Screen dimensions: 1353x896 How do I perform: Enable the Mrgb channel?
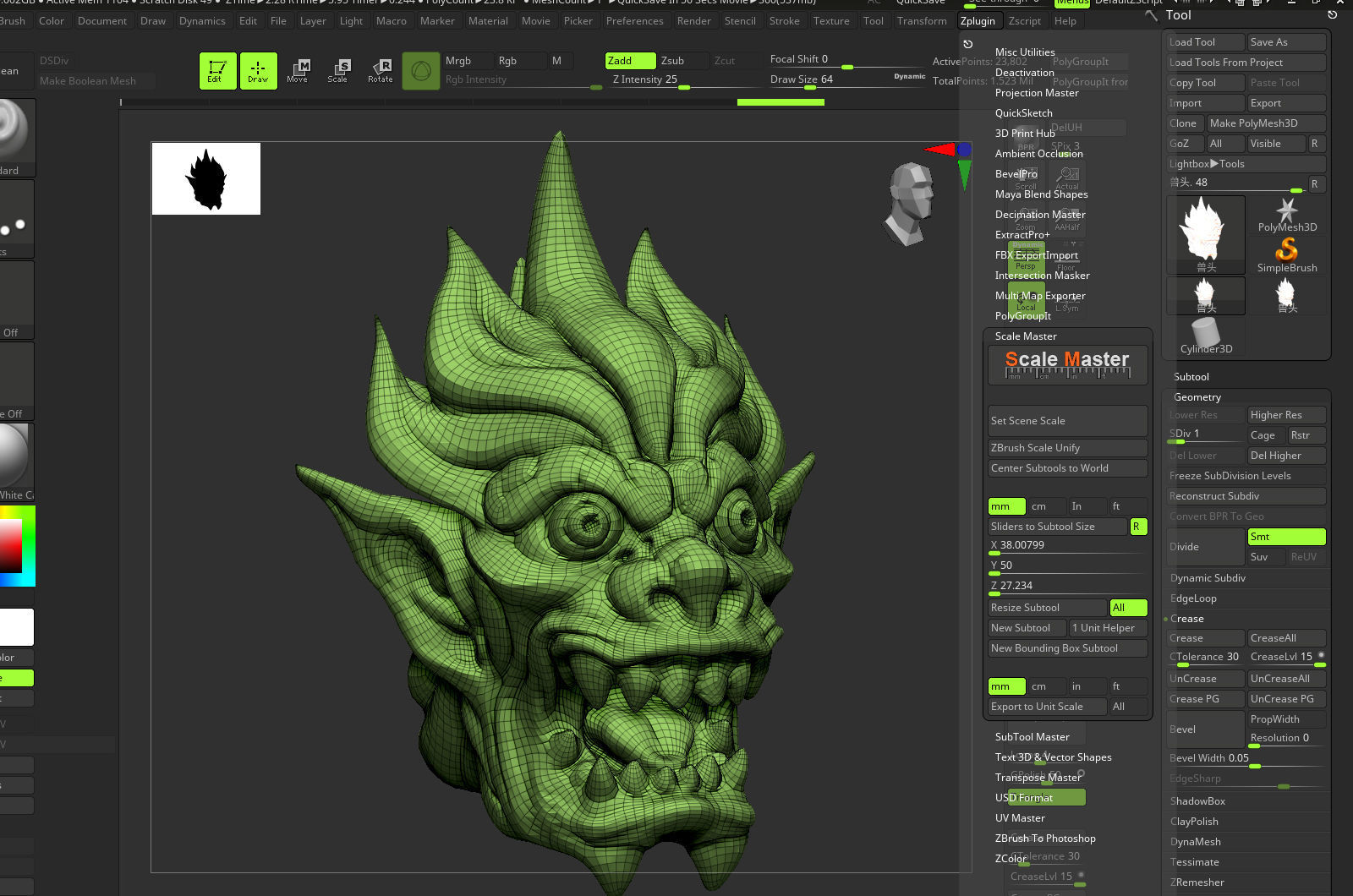pos(468,61)
